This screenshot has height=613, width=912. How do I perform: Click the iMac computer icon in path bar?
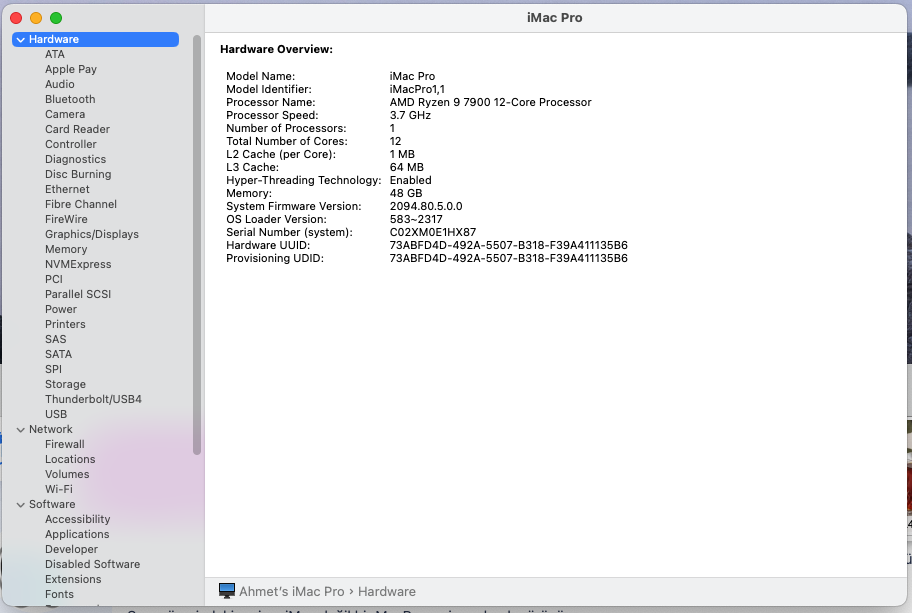[x=227, y=591]
